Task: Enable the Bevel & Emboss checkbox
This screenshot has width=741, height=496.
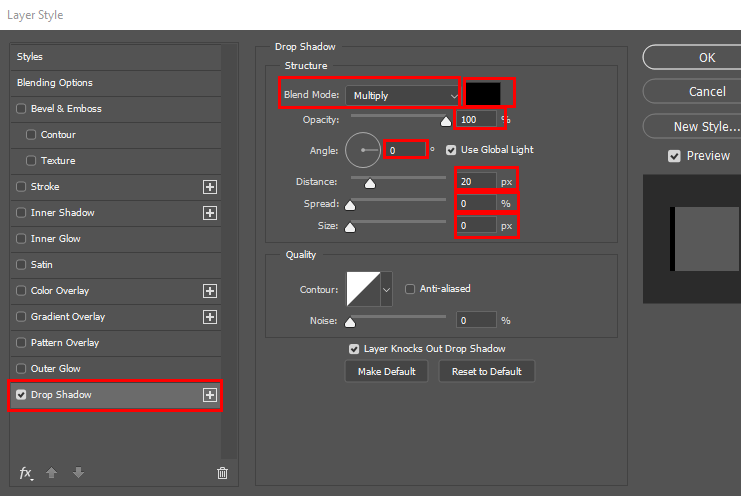Action: click(x=22, y=109)
